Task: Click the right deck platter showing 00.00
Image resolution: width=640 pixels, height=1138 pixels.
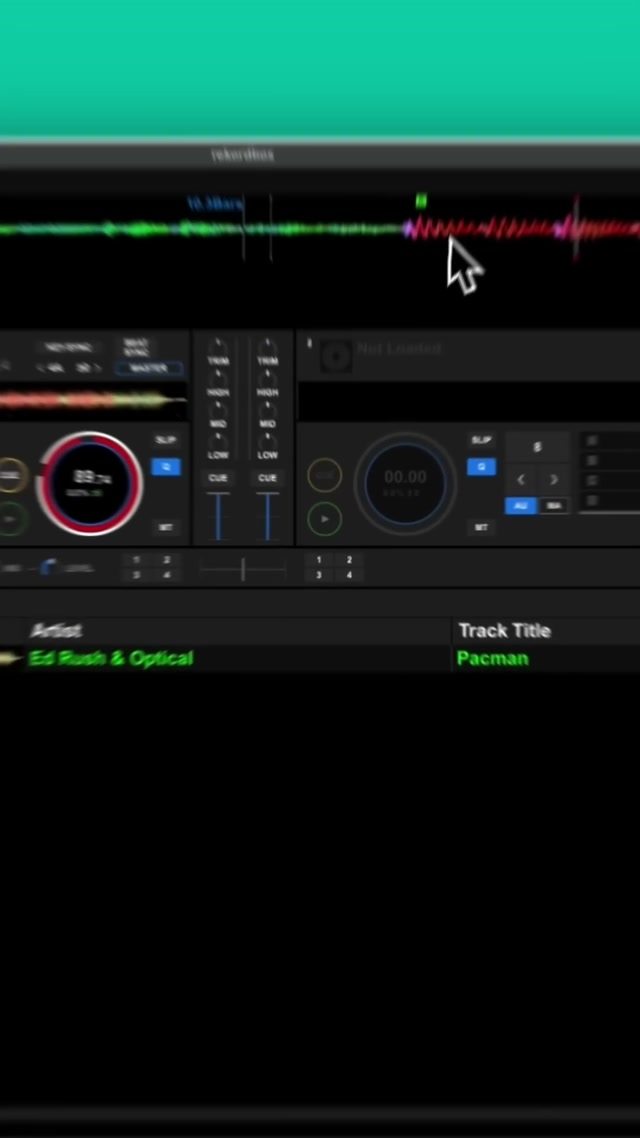Action: pos(405,483)
